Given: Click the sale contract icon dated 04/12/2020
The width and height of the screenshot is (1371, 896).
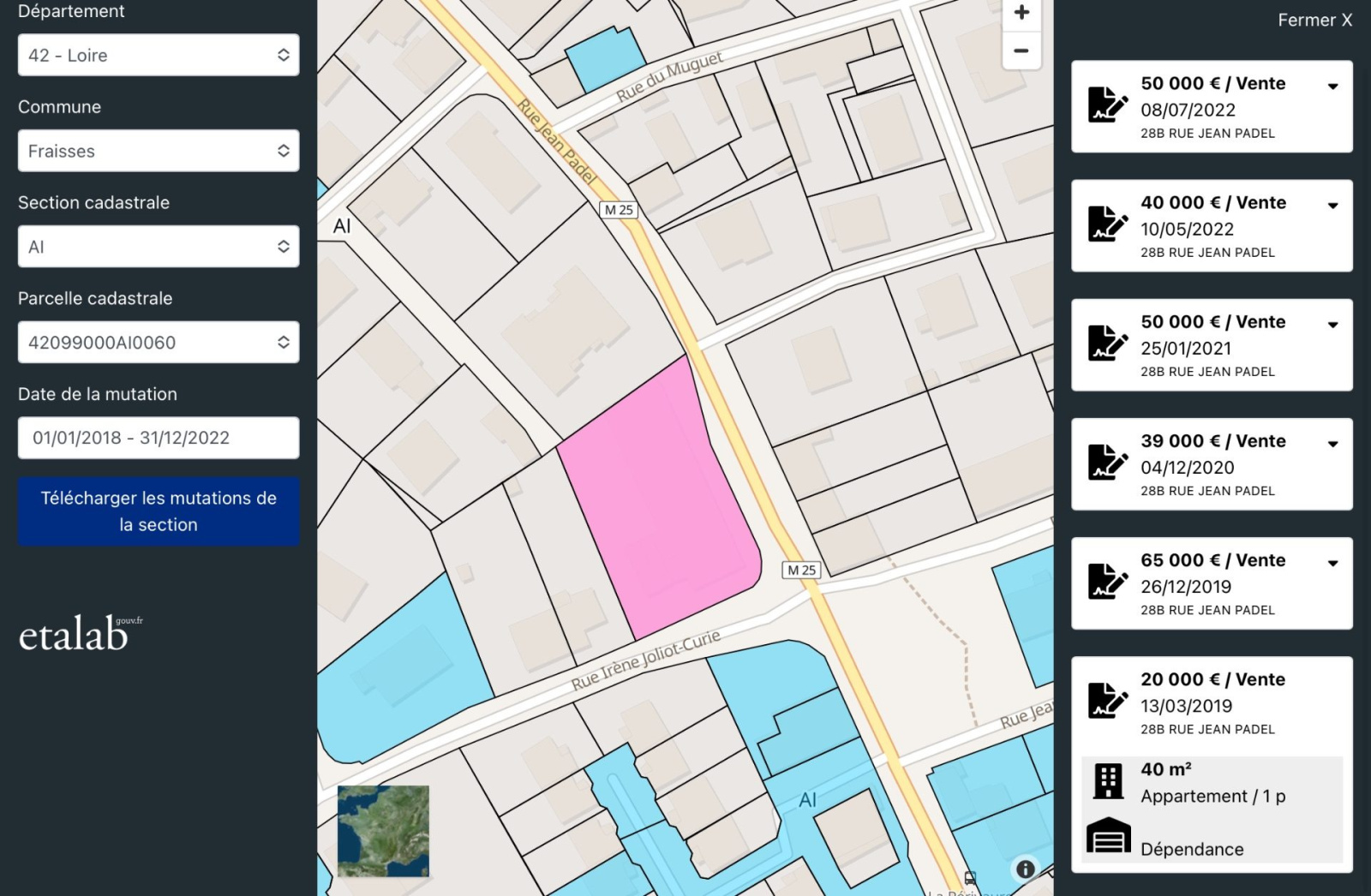Looking at the screenshot, I should click(x=1107, y=463).
